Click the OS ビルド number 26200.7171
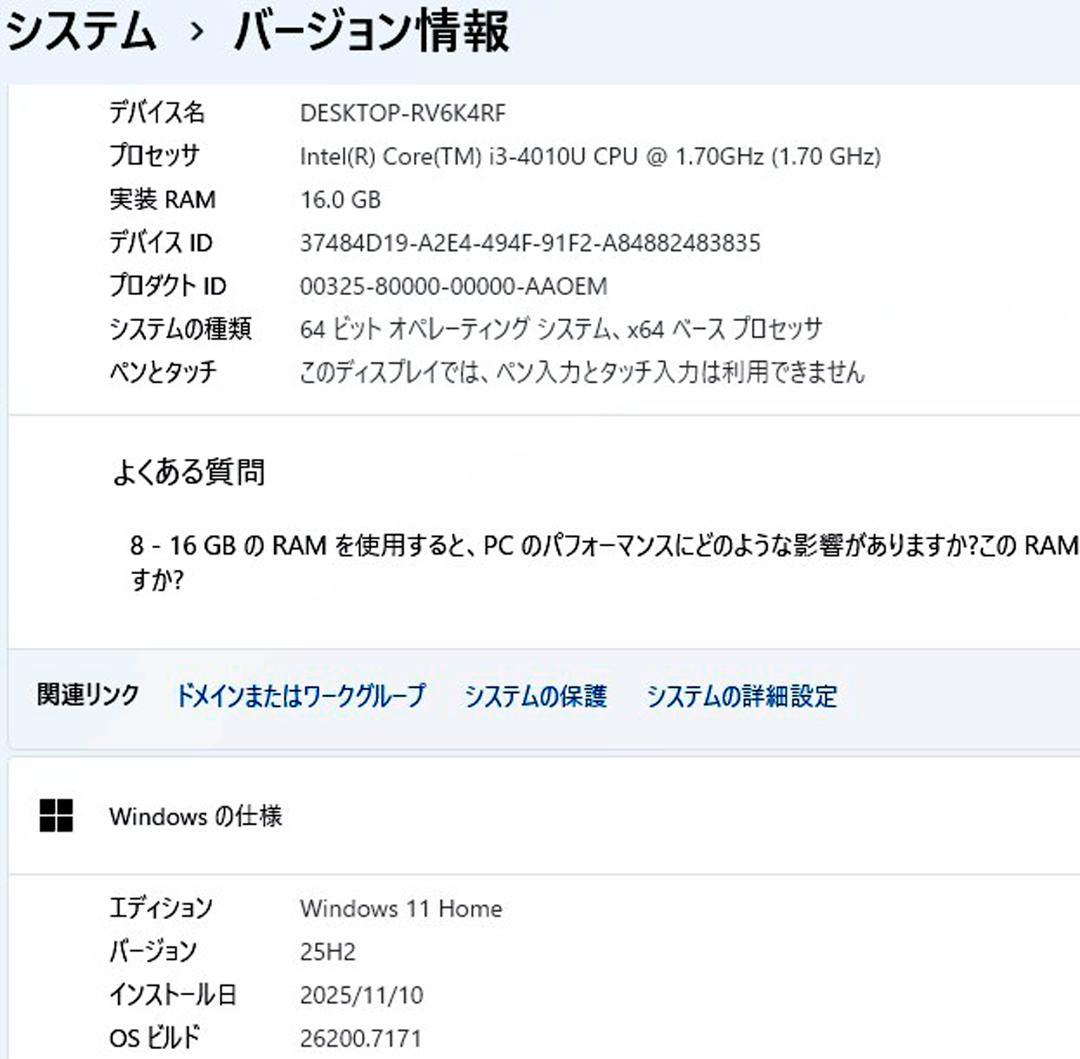Viewport: 1080px width, 1059px height. (x=360, y=1038)
